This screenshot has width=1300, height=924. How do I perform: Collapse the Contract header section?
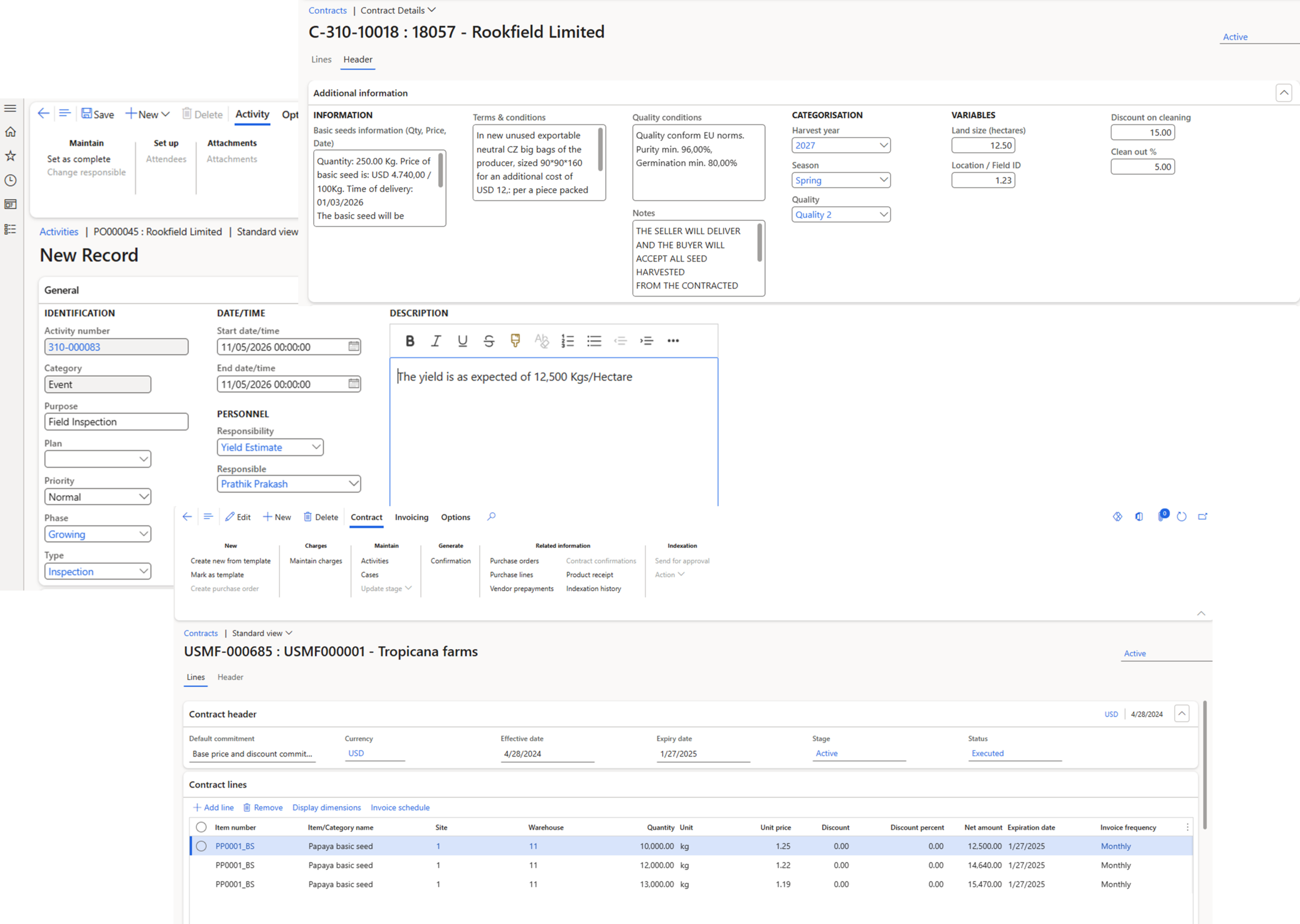[1182, 713]
